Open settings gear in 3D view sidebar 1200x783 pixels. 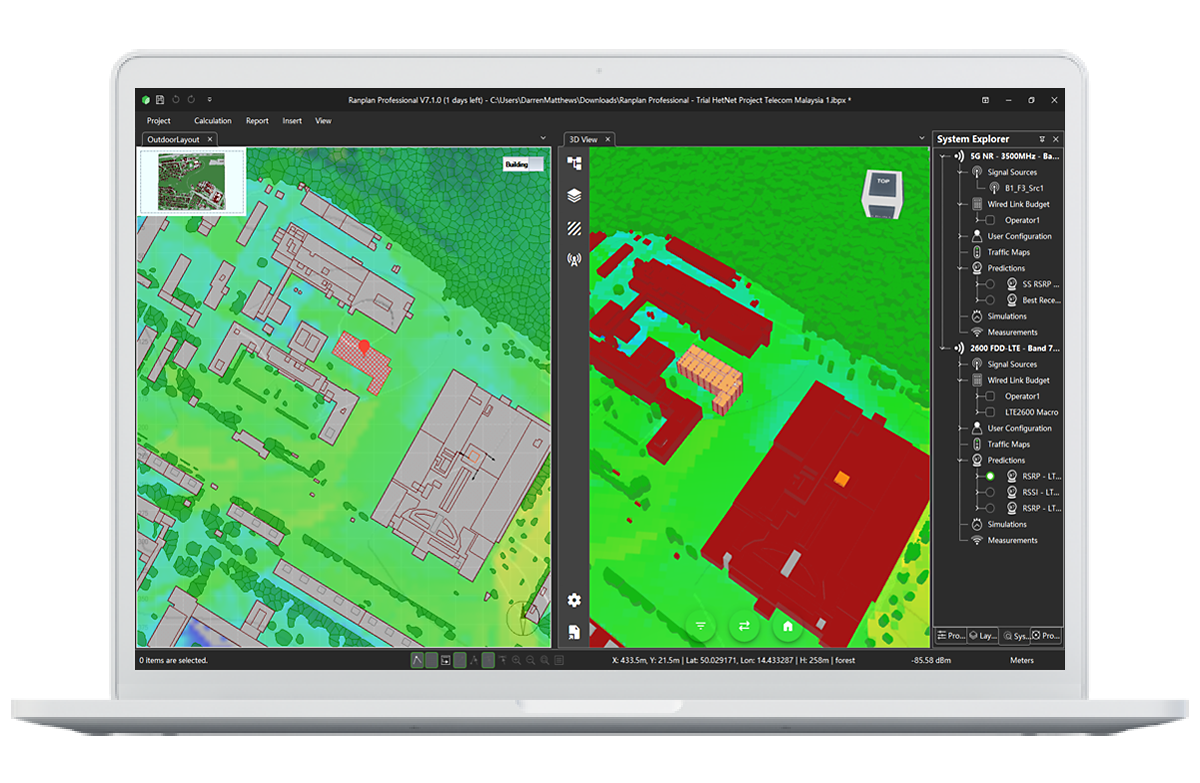click(x=574, y=600)
